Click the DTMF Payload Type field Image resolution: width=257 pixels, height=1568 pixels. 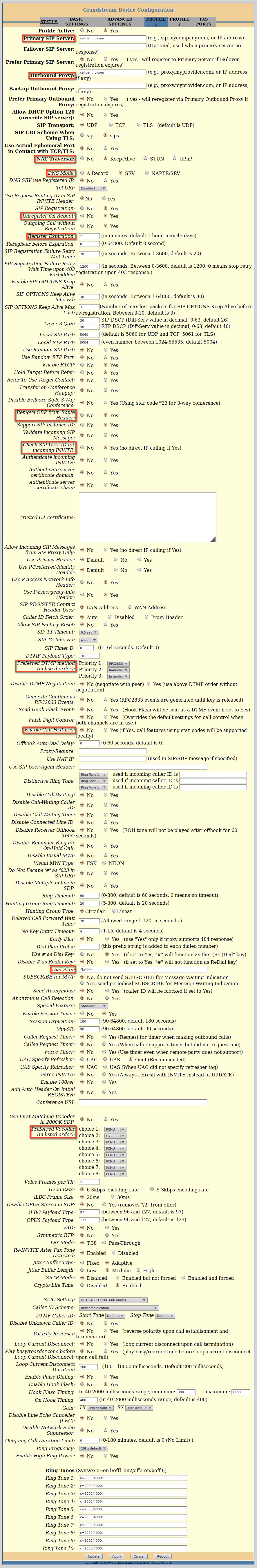click(90, 656)
